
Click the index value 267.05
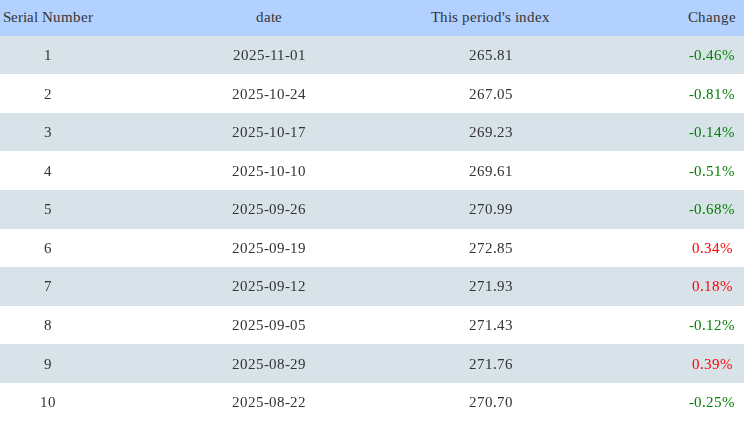(490, 94)
